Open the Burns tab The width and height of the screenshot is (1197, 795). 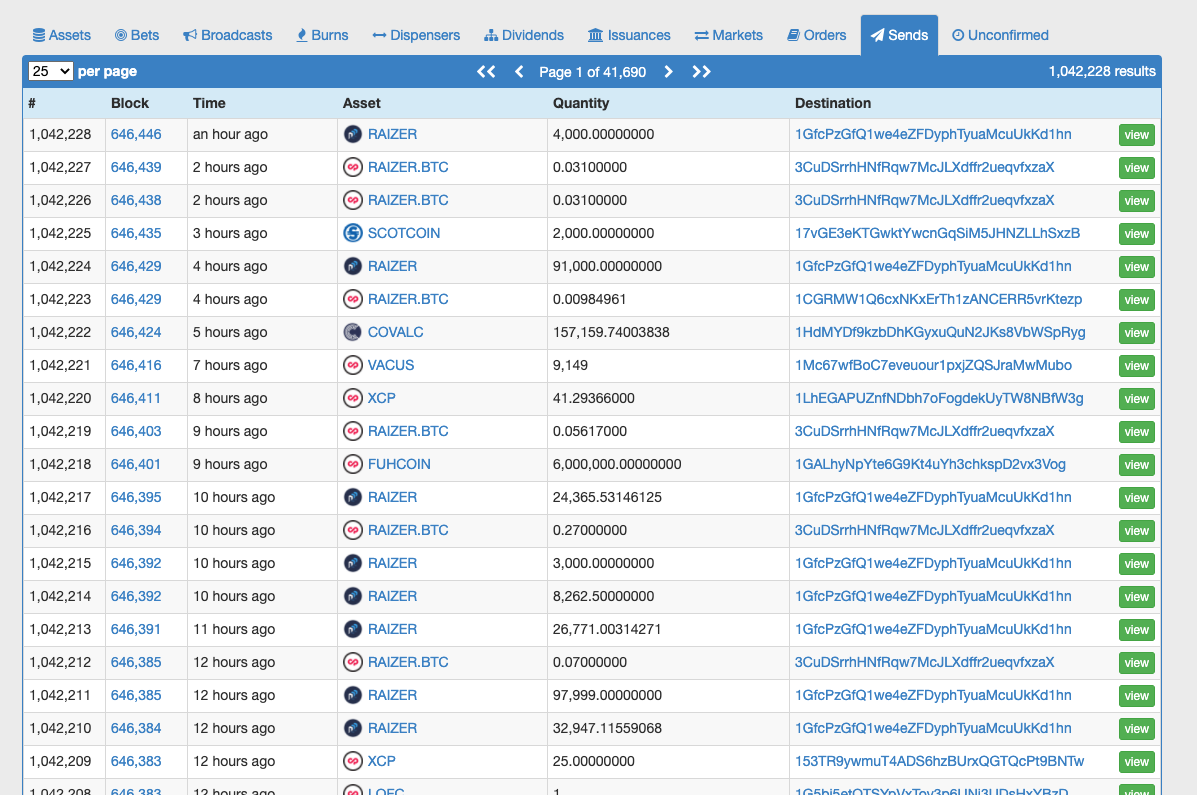(x=321, y=35)
